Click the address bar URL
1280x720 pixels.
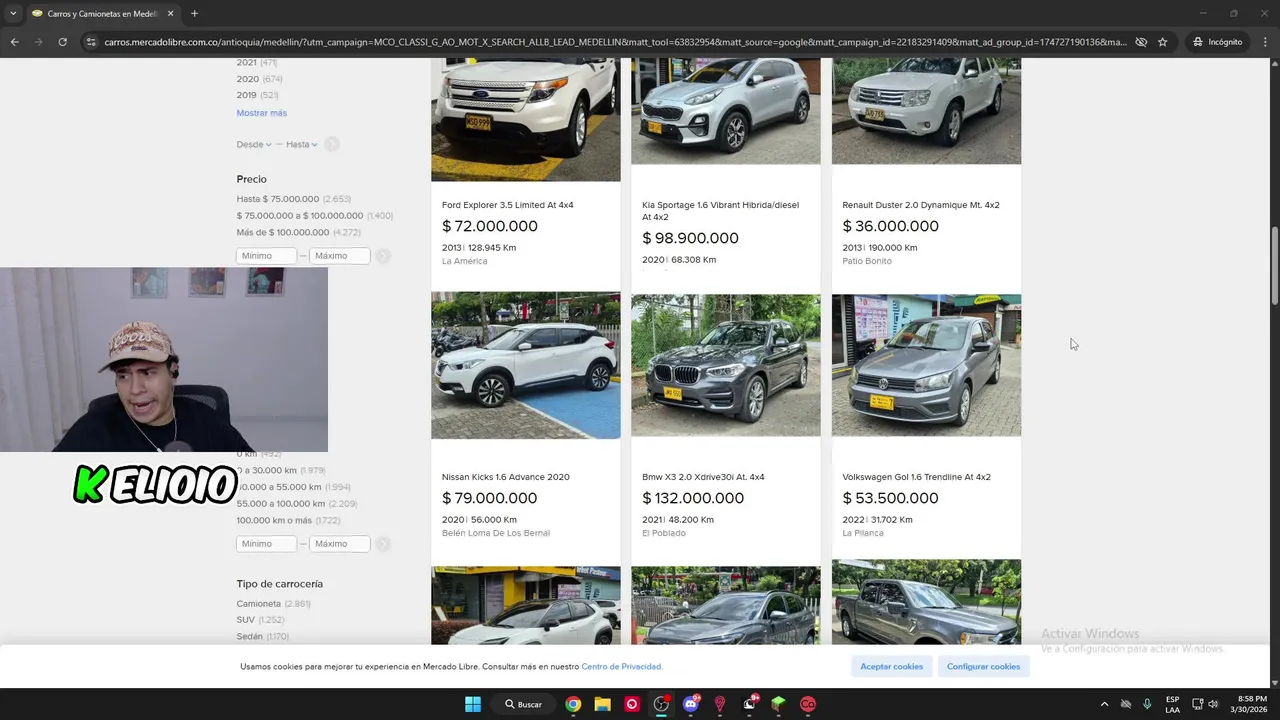click(615, 42)
